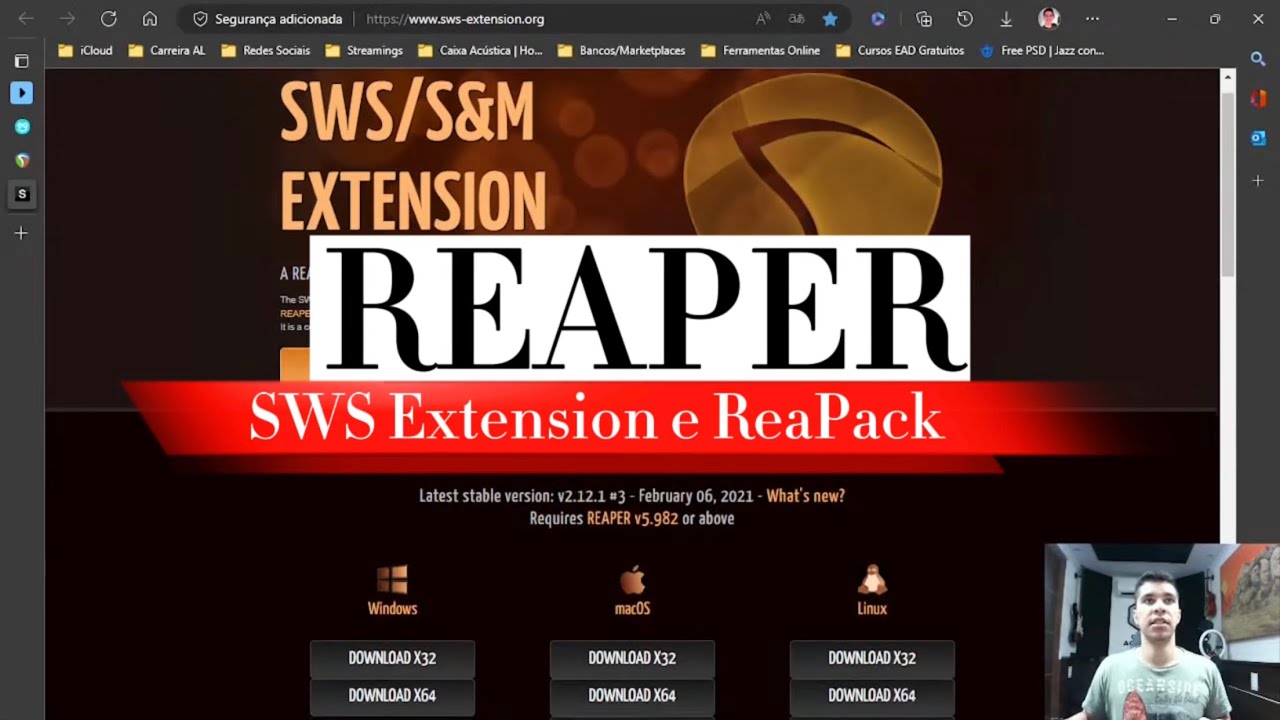Download the macOS X32 build
Image resolution: width=1280 pixels, height=720 pixels.
pos(632,658)
